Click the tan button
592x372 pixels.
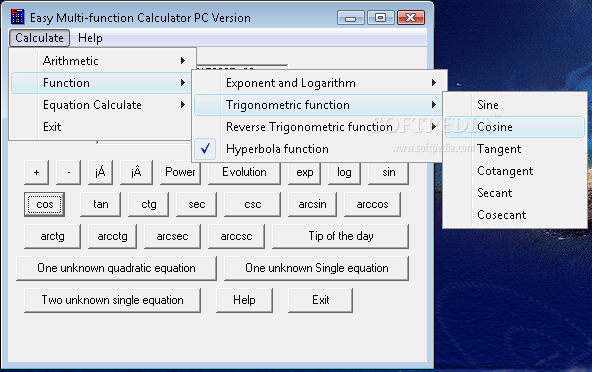(x=100, y=204)
